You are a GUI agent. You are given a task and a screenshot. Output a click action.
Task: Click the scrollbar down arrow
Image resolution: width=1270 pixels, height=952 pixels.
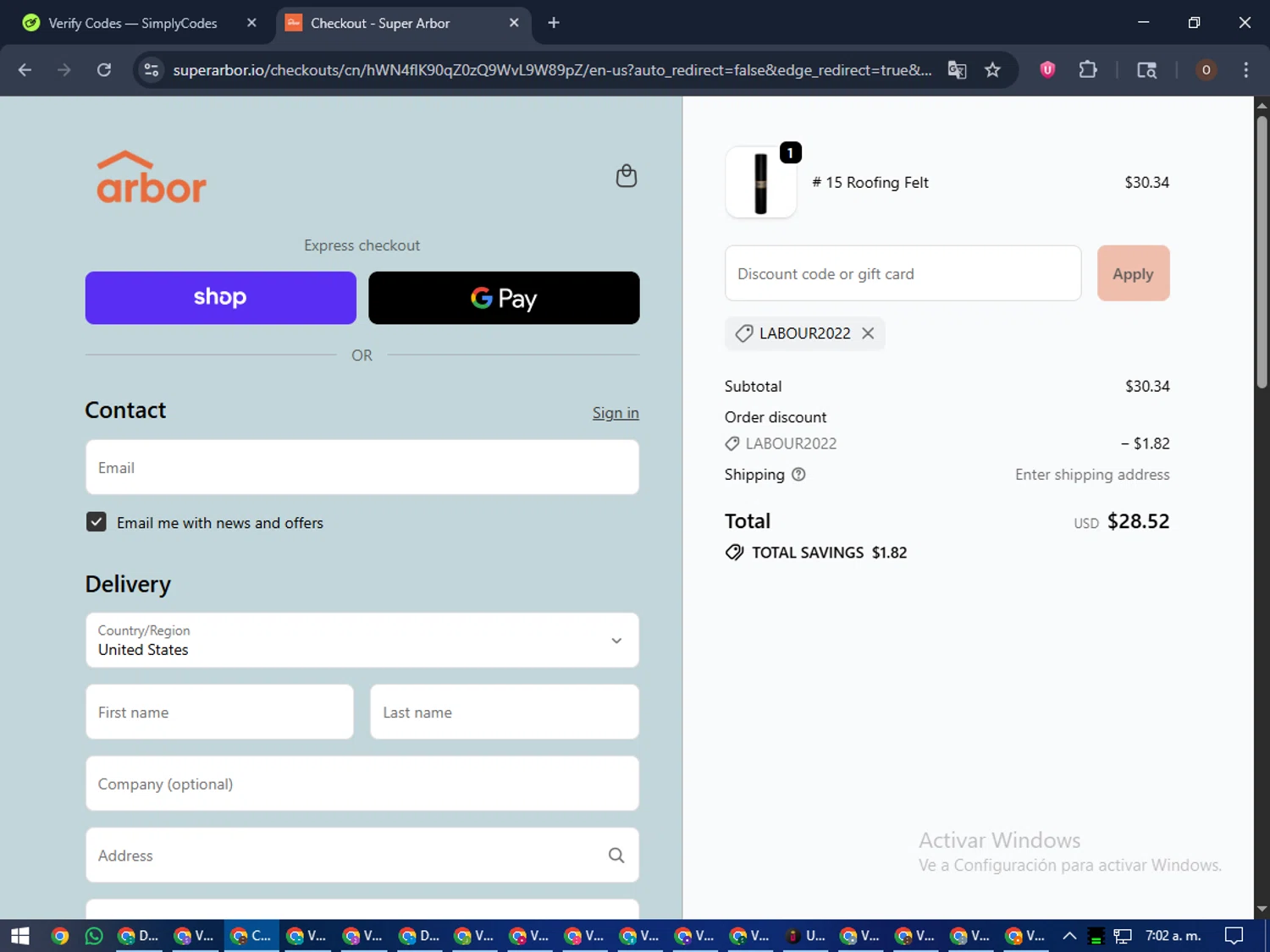[1262, 910]
